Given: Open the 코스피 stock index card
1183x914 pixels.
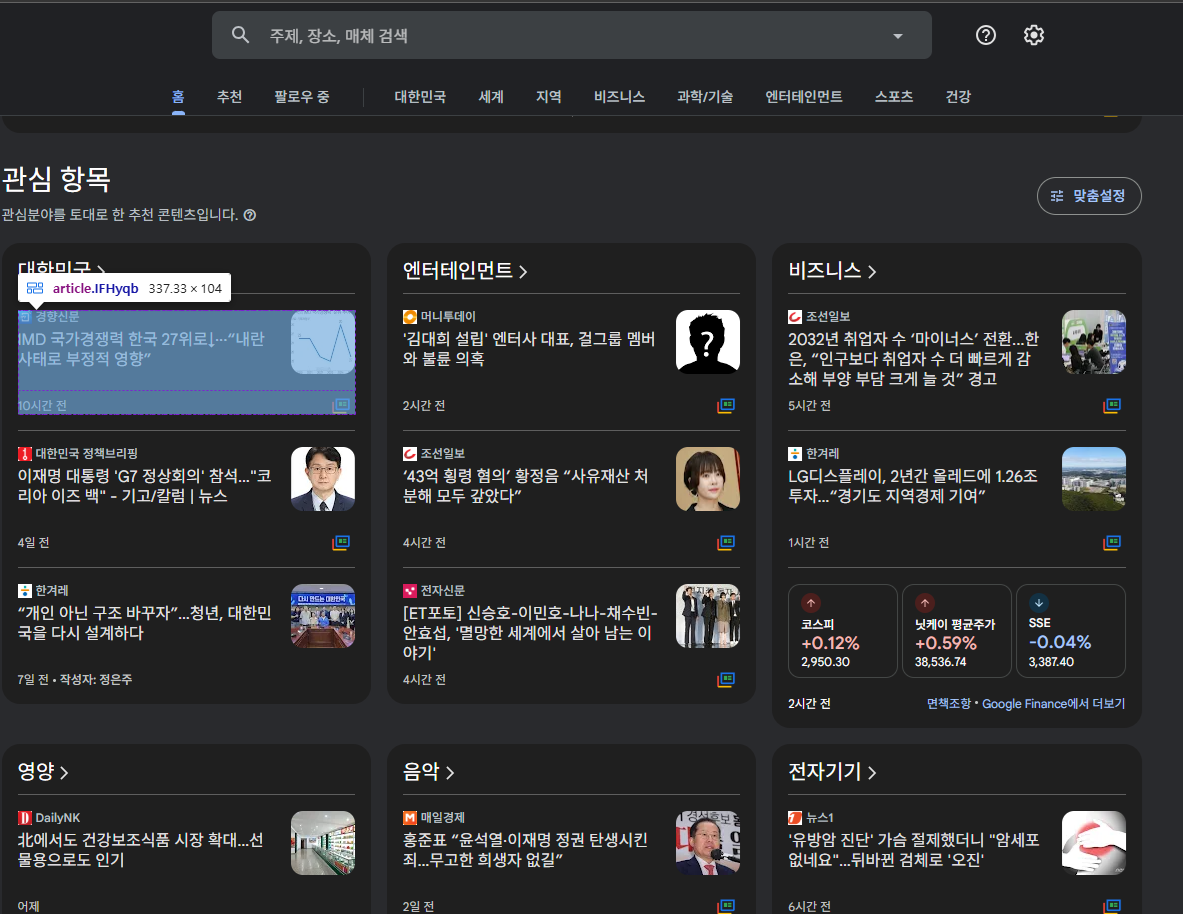Looking at the screenshot, I should click(x=843, y=631).
